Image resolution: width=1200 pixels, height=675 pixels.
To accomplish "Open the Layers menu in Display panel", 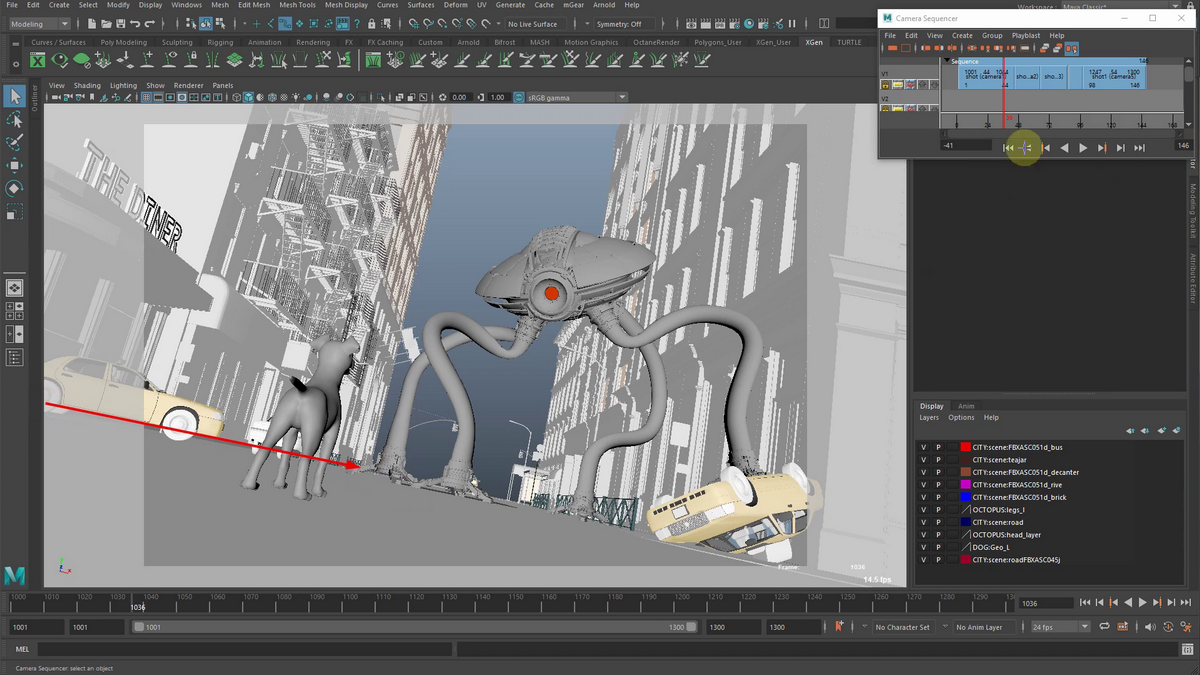I will click(929, 417).
